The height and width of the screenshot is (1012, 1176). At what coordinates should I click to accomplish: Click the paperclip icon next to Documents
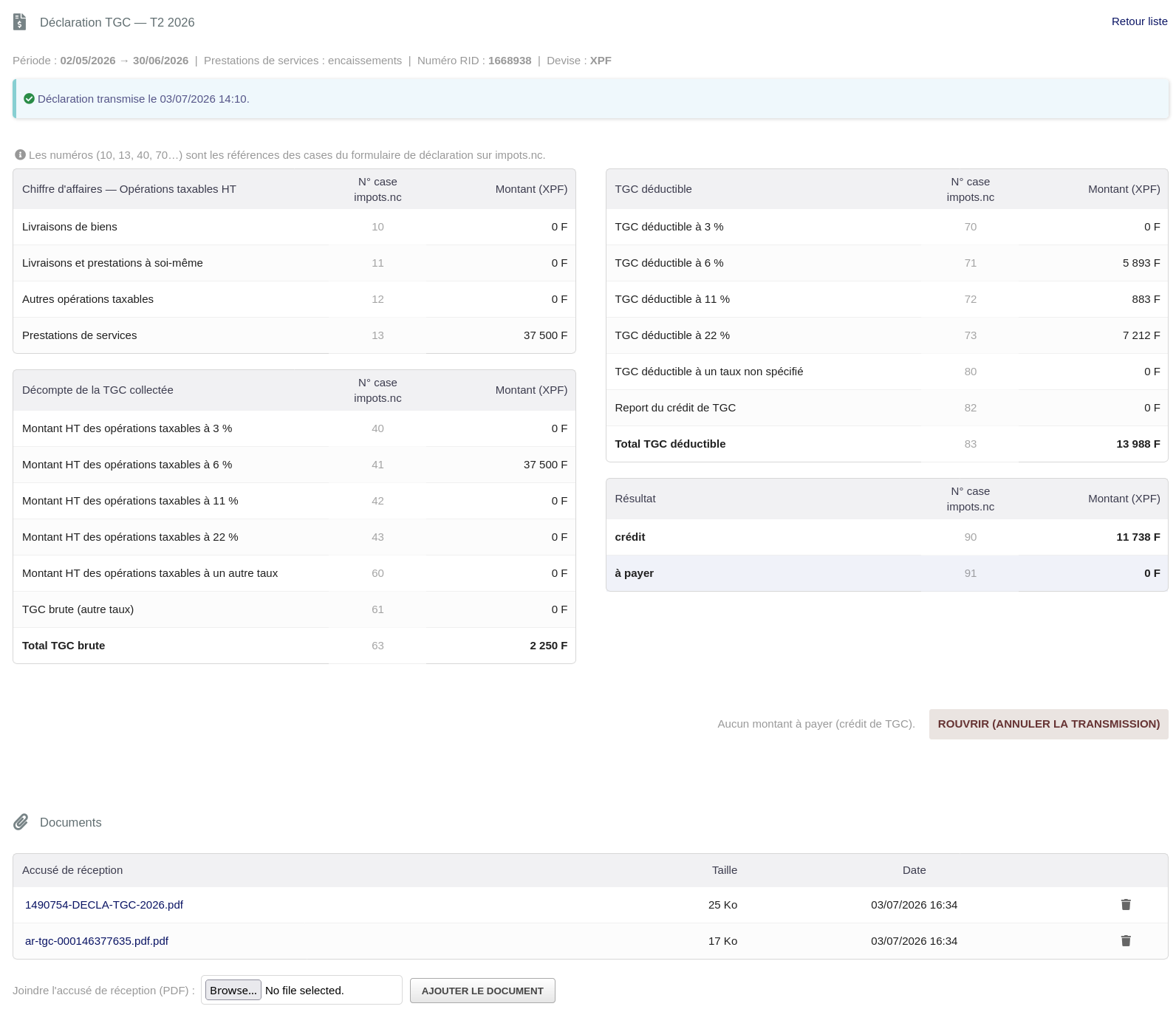click(x=21, y=821)
